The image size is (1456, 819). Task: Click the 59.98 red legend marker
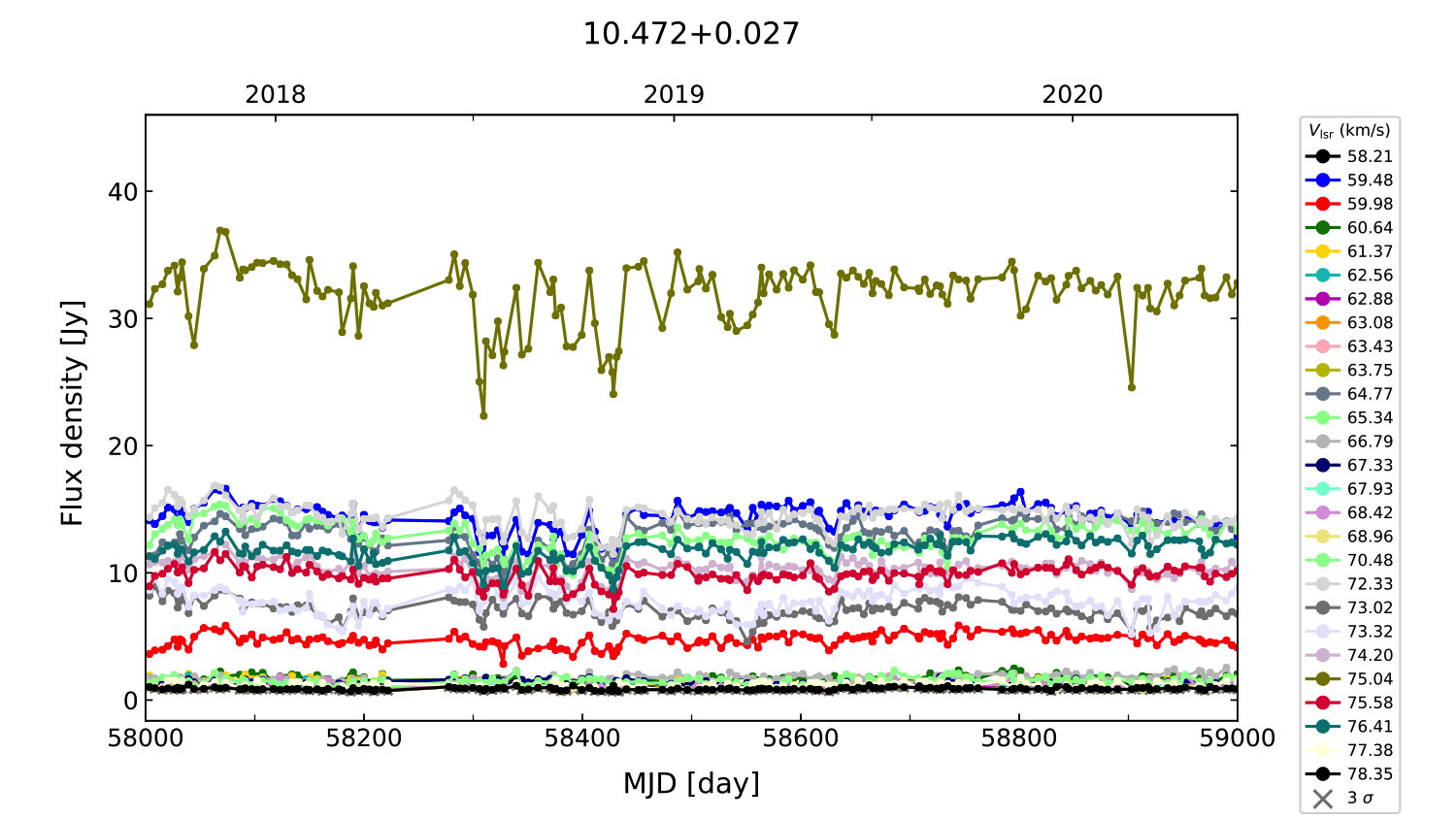pos(1322,204)
